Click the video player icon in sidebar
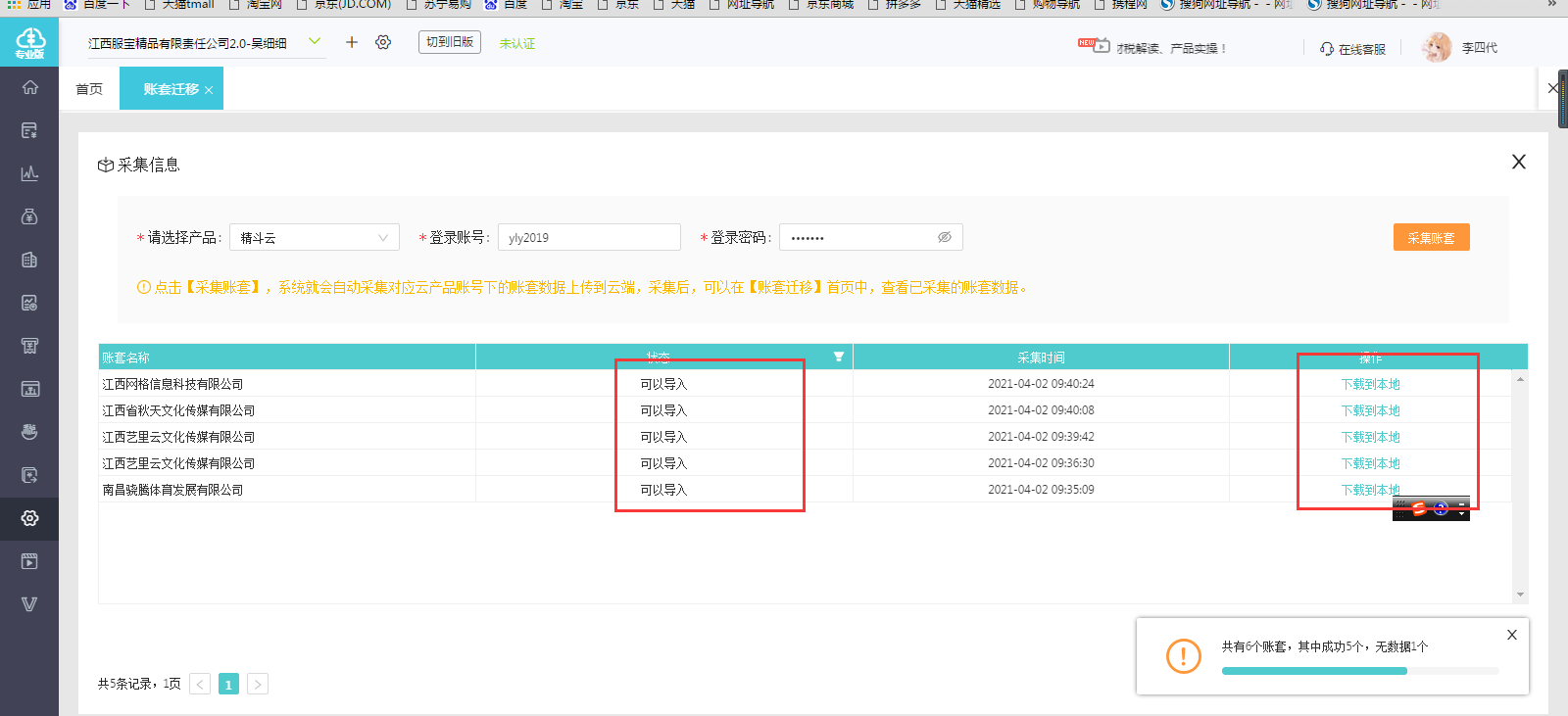Screen dimensions: 1568x716 pyautogui.click(x=29, y=561)
